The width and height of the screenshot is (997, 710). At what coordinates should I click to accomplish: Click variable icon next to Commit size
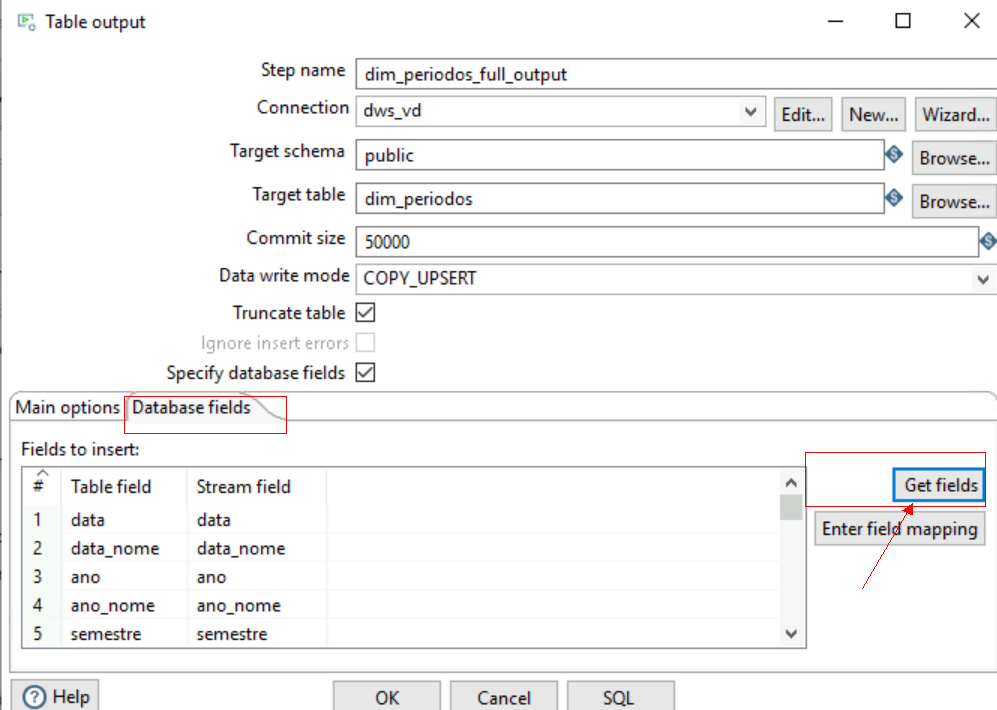coord(988,241)
